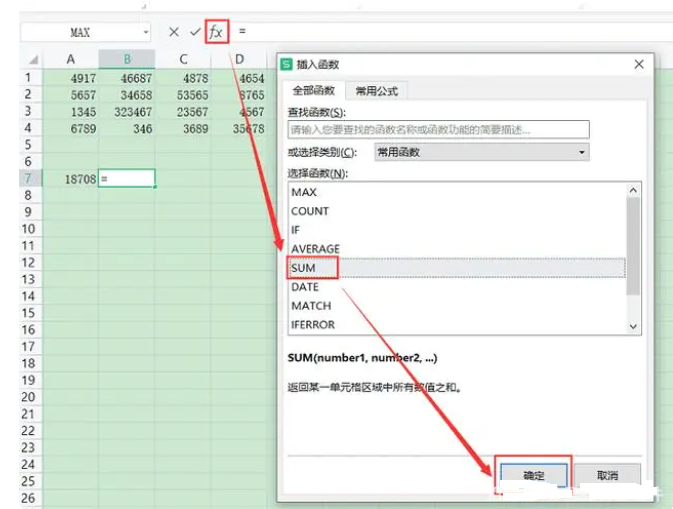Select SUM in the function list
This screenshot has width=673, height=509.
click(x=304, y=268)
